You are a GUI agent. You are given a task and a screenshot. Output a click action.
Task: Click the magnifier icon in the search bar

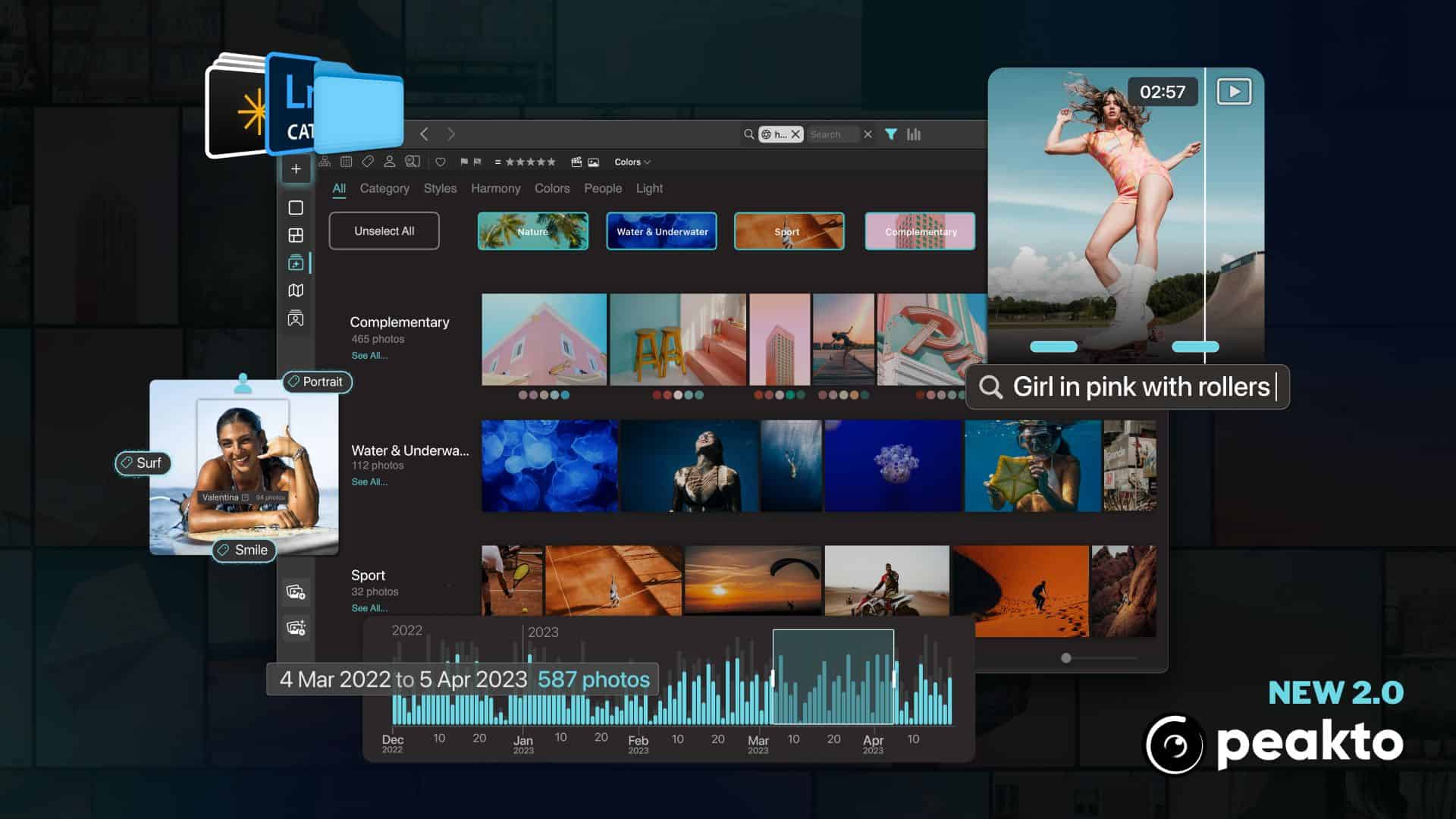(749, 134)
